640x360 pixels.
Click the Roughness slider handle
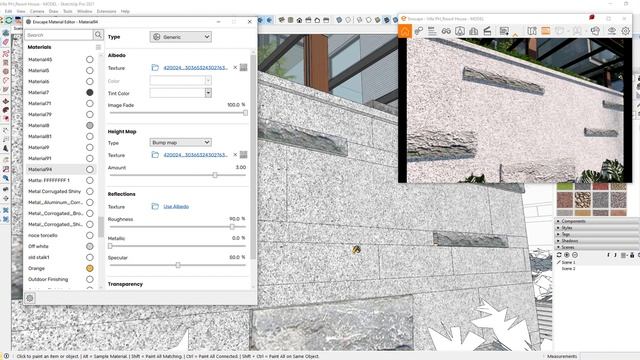click(232, 227)
